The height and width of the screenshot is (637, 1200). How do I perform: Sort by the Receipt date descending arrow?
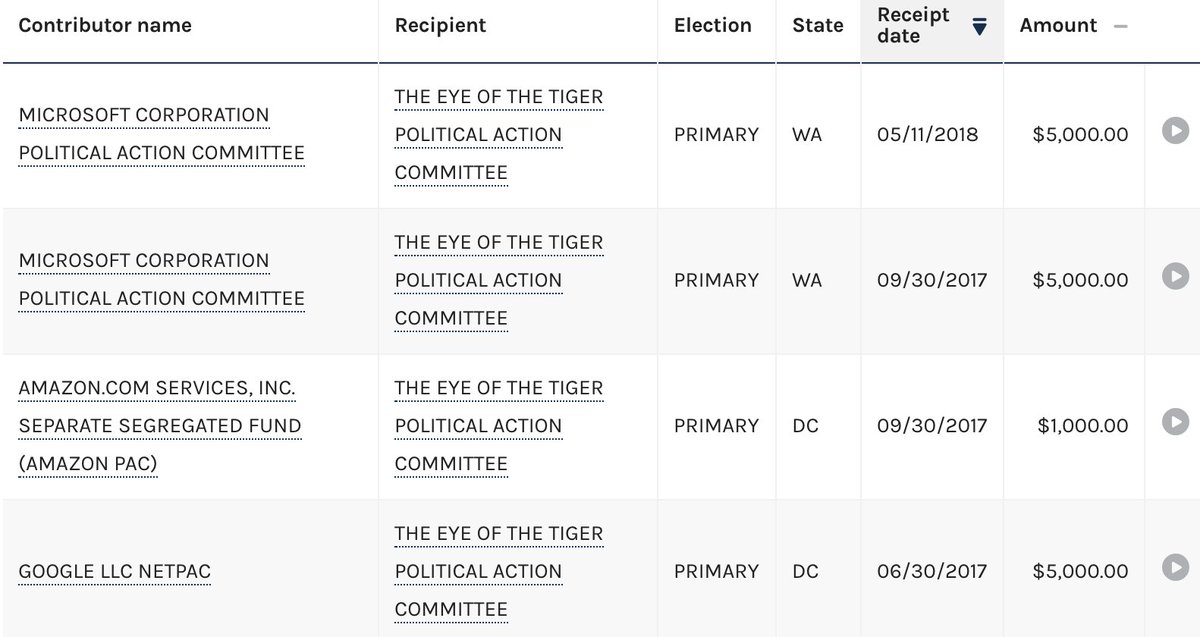tap(980, 27)
